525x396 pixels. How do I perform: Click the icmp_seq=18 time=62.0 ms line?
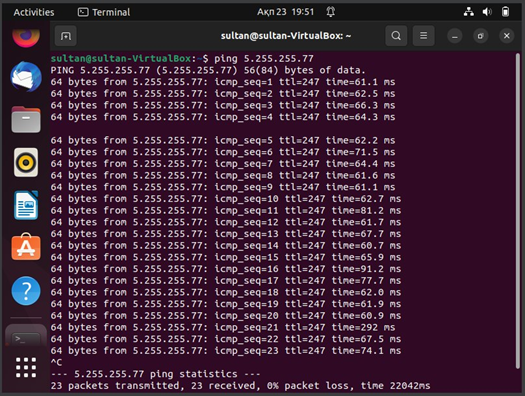tap(226, 292)
